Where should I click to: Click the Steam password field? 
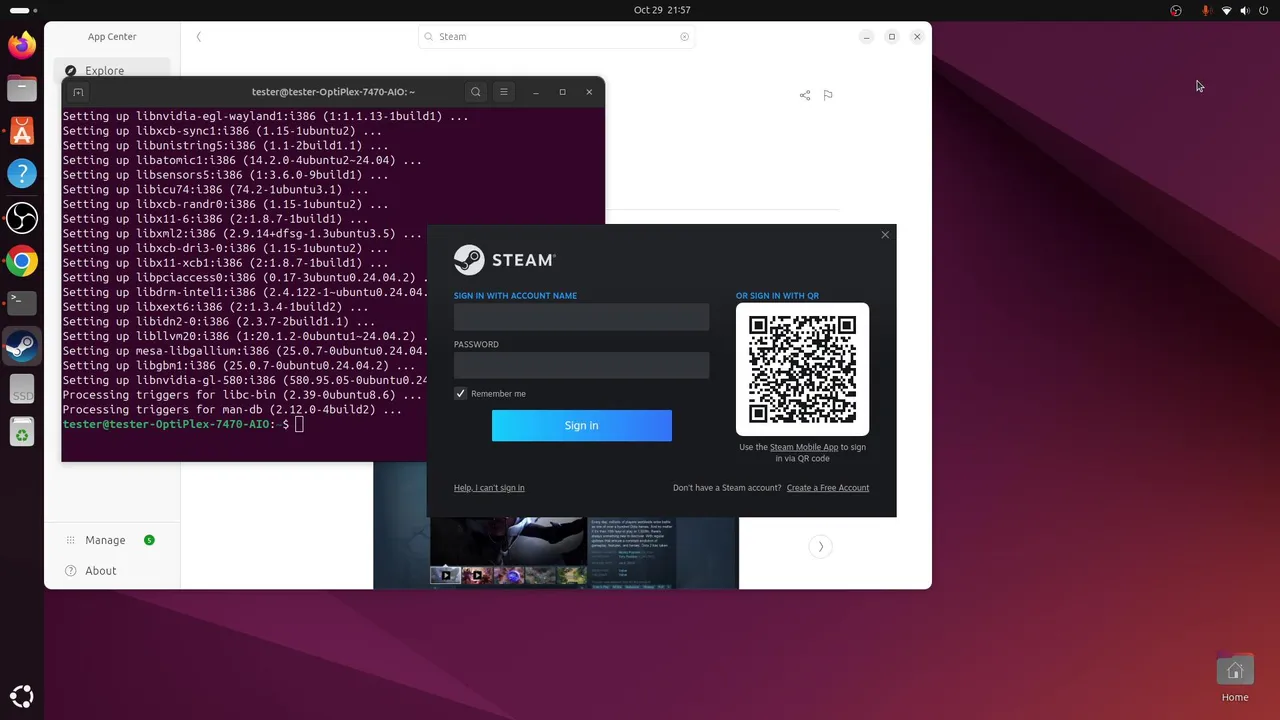tap(582, 365)
